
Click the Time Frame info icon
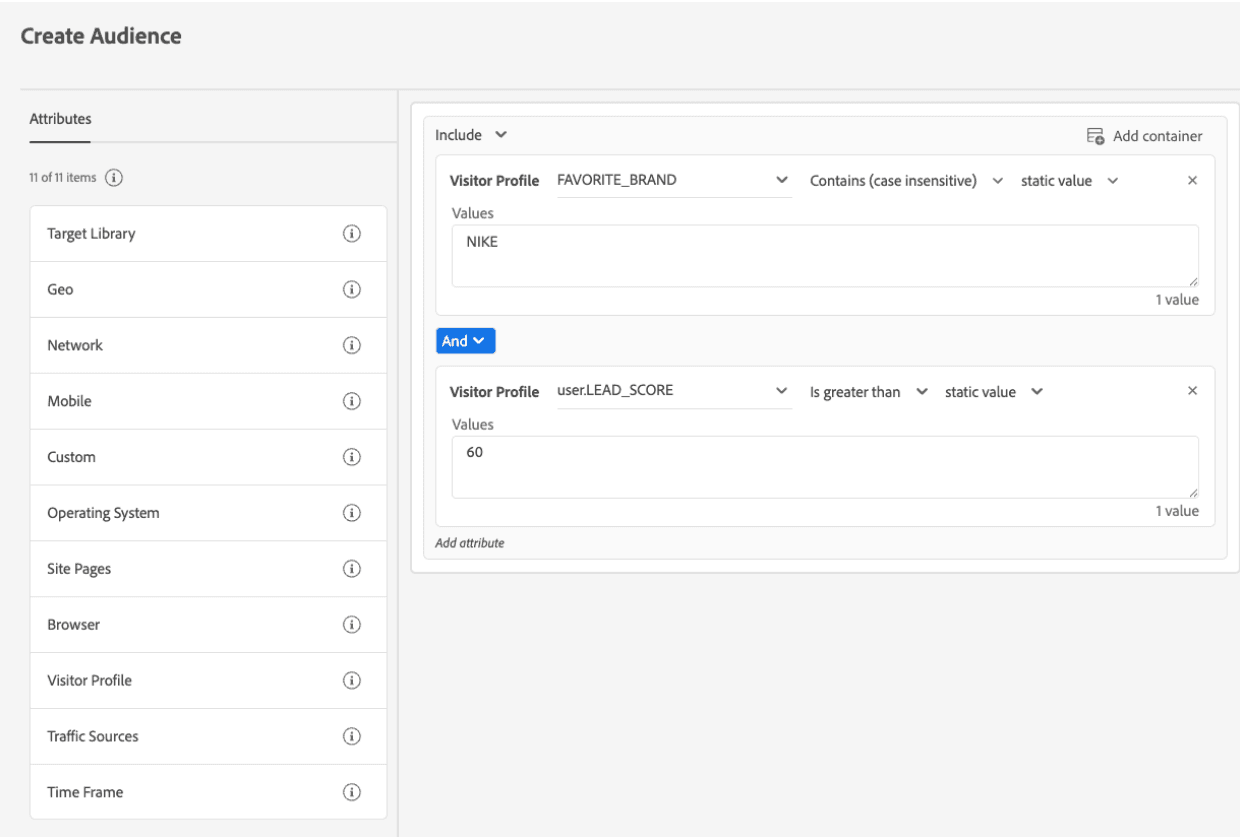[x=351, y=792]
